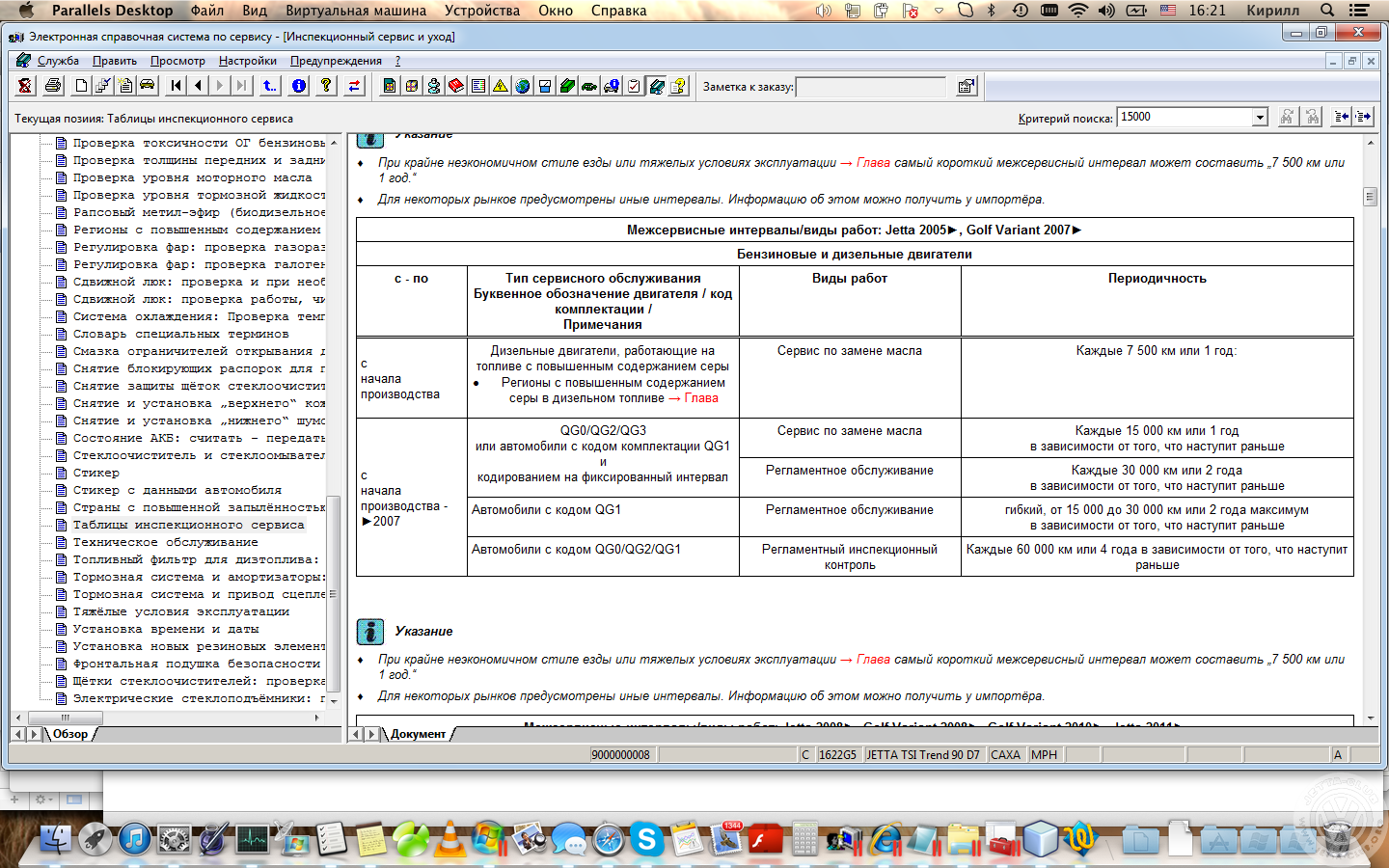
Task: Click the document pane scroll-up arrow
Action: pyautogui.click(x=1370, y=142)
